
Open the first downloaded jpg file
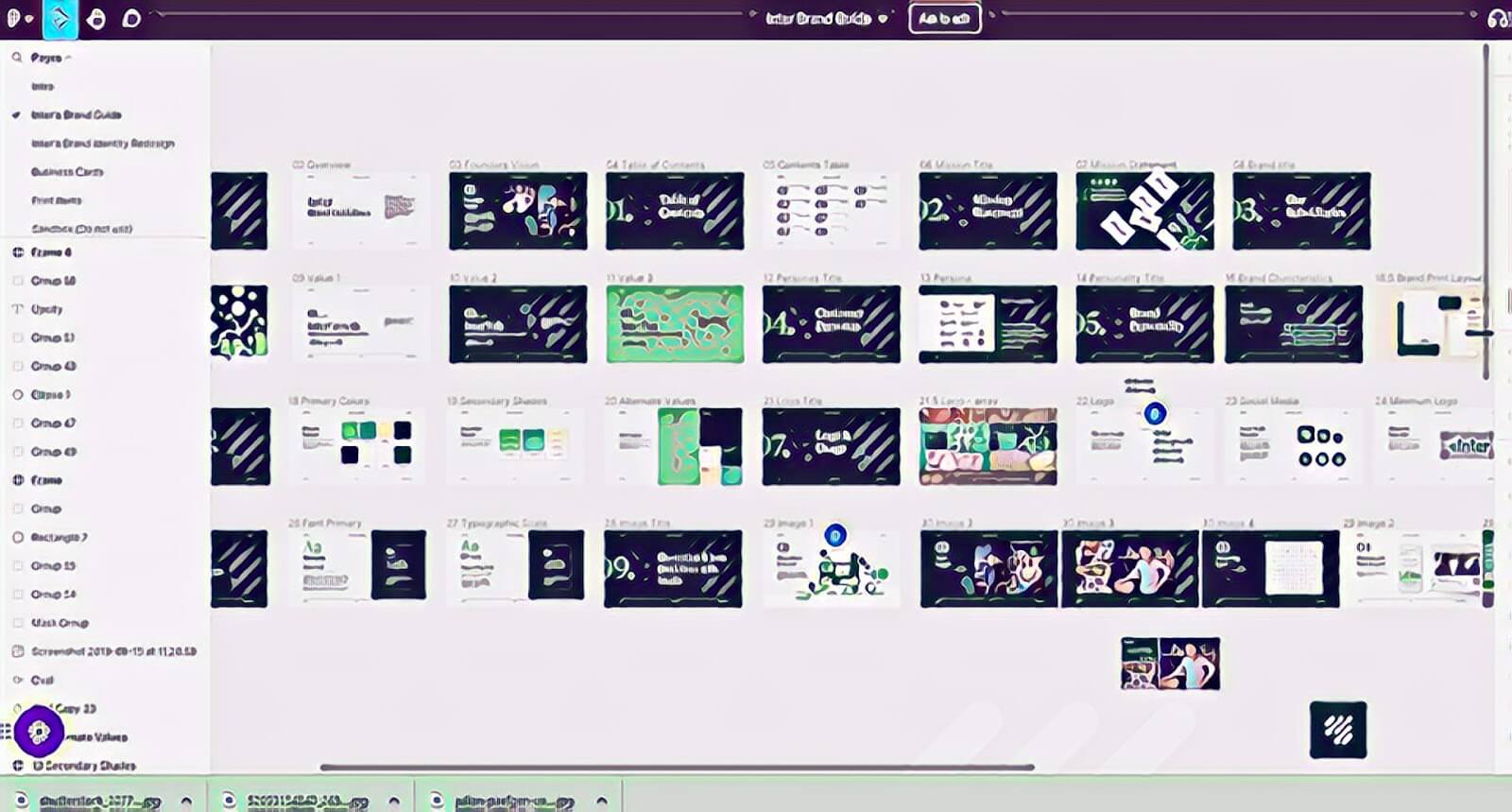99,802
